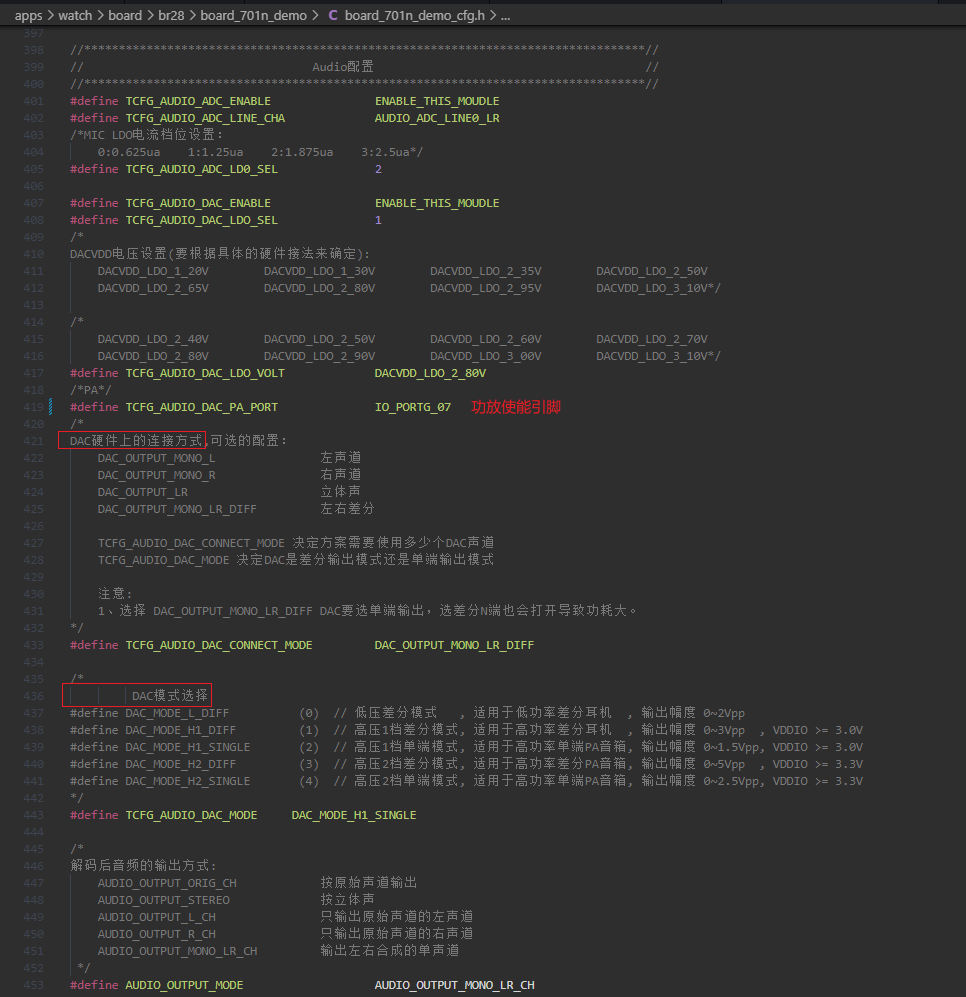Open the 'apps' breadcrumb folder

tap(29, 15)
